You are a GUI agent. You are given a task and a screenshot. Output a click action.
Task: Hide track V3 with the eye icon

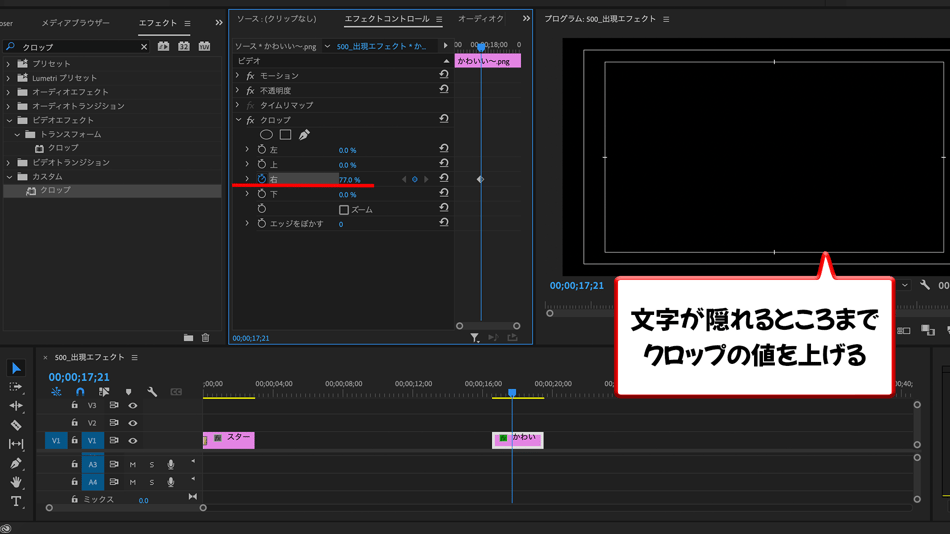point(132,406)
